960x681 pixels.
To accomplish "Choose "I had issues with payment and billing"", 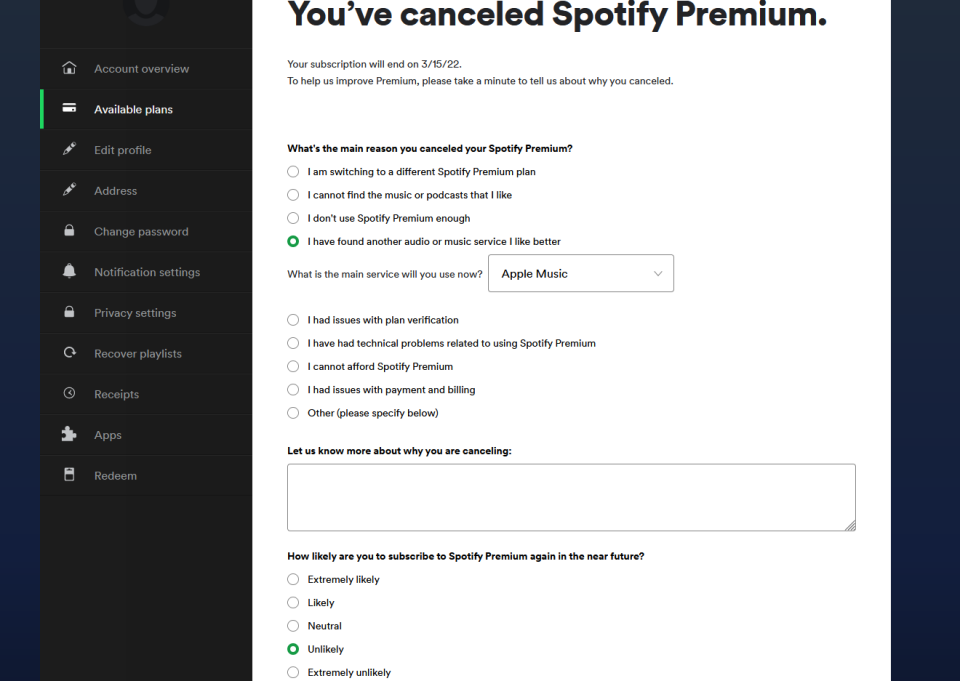I will point(293,390).
